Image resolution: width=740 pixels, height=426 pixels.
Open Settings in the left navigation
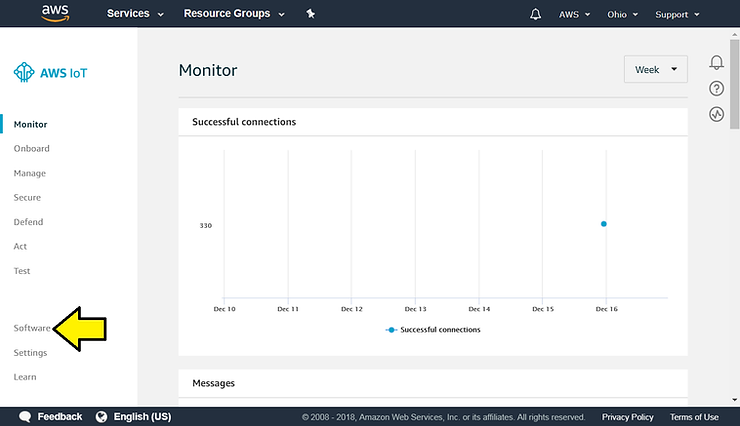pos(30,353)
